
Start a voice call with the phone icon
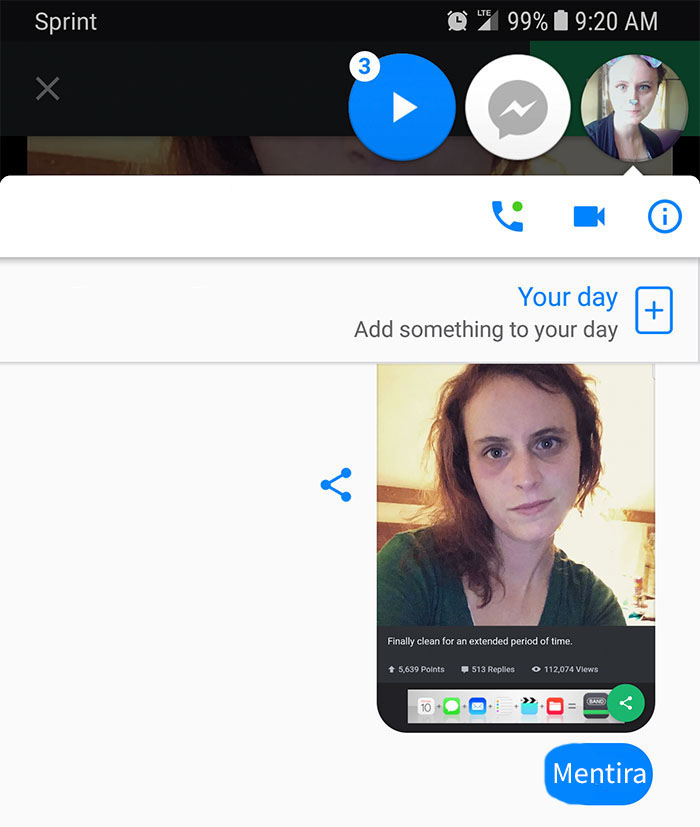[x=507, y=216]
